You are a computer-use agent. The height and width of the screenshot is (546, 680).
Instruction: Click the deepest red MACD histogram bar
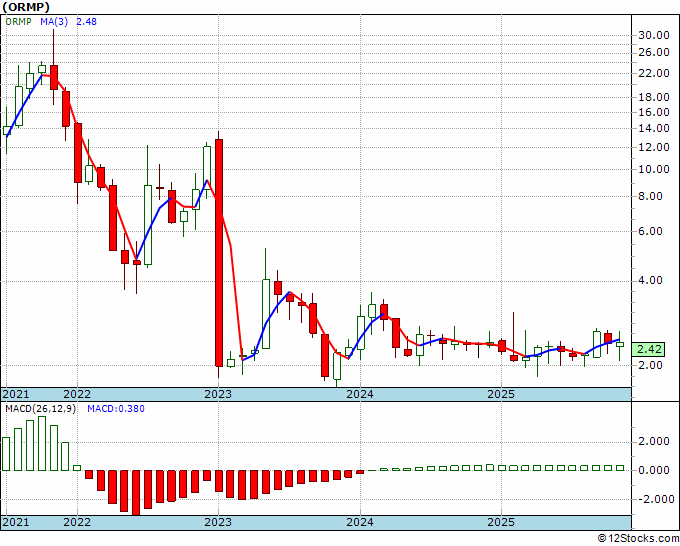coord(136,493)
